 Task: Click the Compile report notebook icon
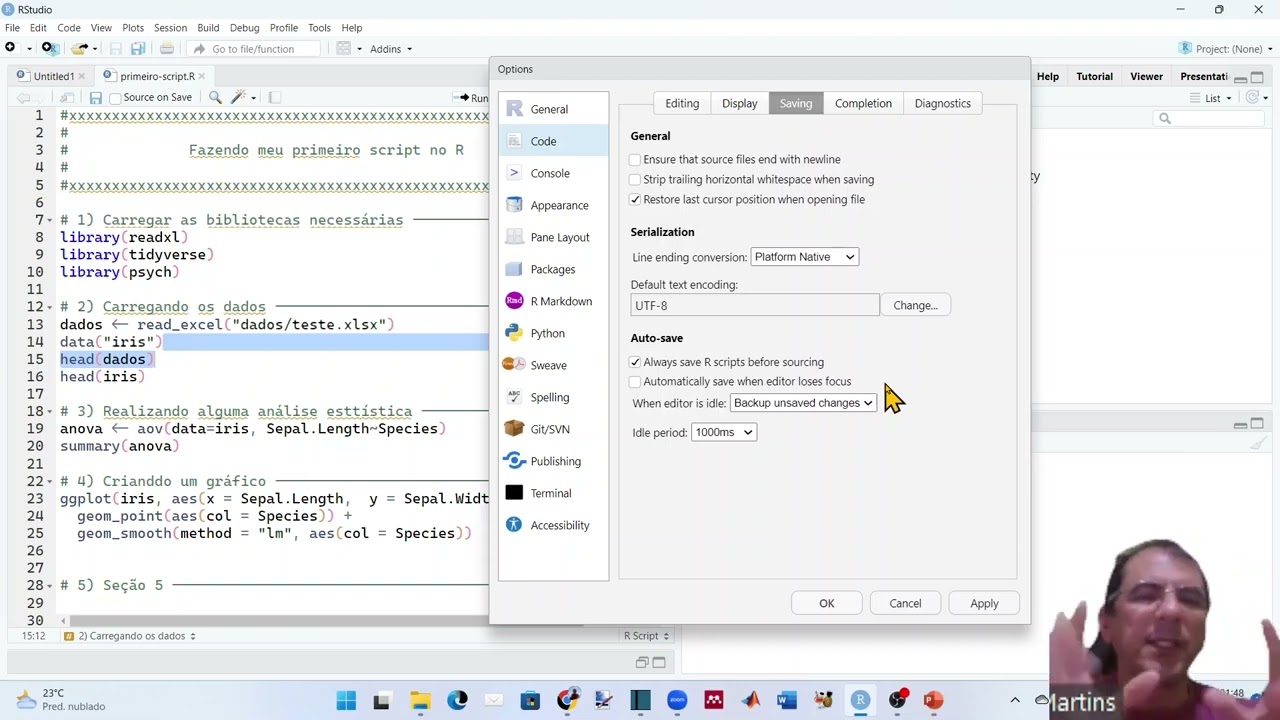click(275, 97)
